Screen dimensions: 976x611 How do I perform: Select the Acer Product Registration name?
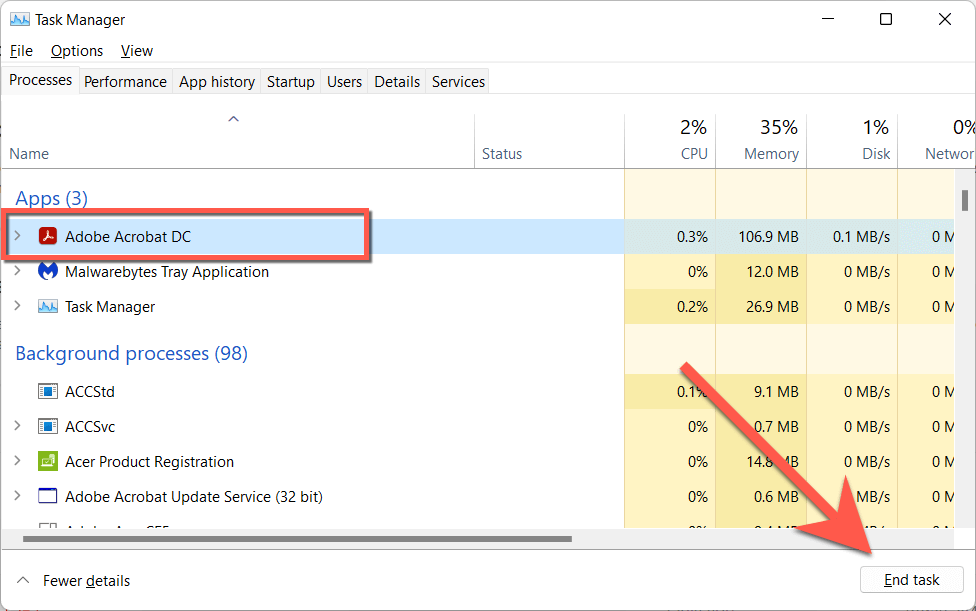coord(149,462)
